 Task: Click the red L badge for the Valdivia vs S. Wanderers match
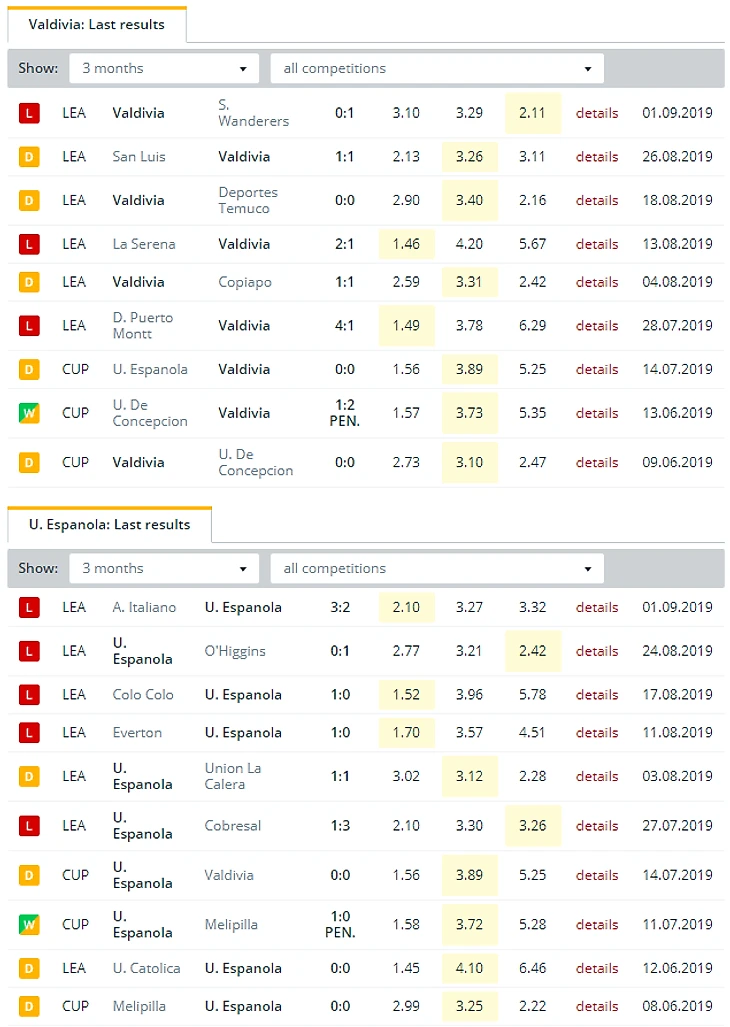(x=29, y=113)
